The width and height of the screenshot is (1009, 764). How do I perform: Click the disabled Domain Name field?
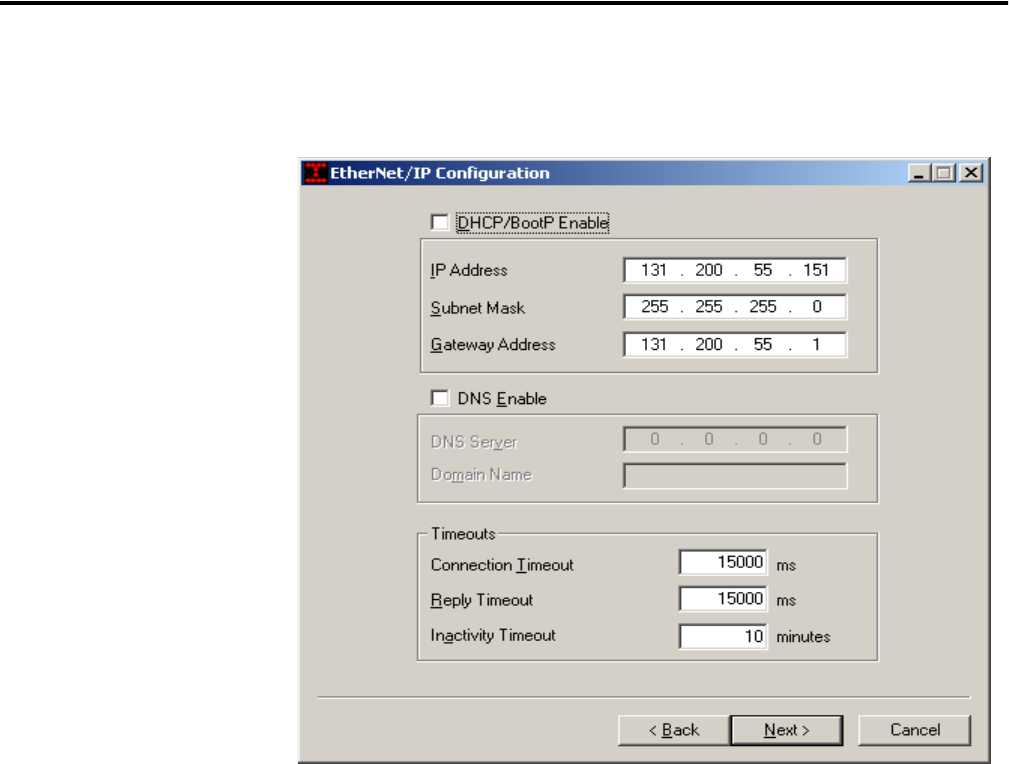point(735,476)
